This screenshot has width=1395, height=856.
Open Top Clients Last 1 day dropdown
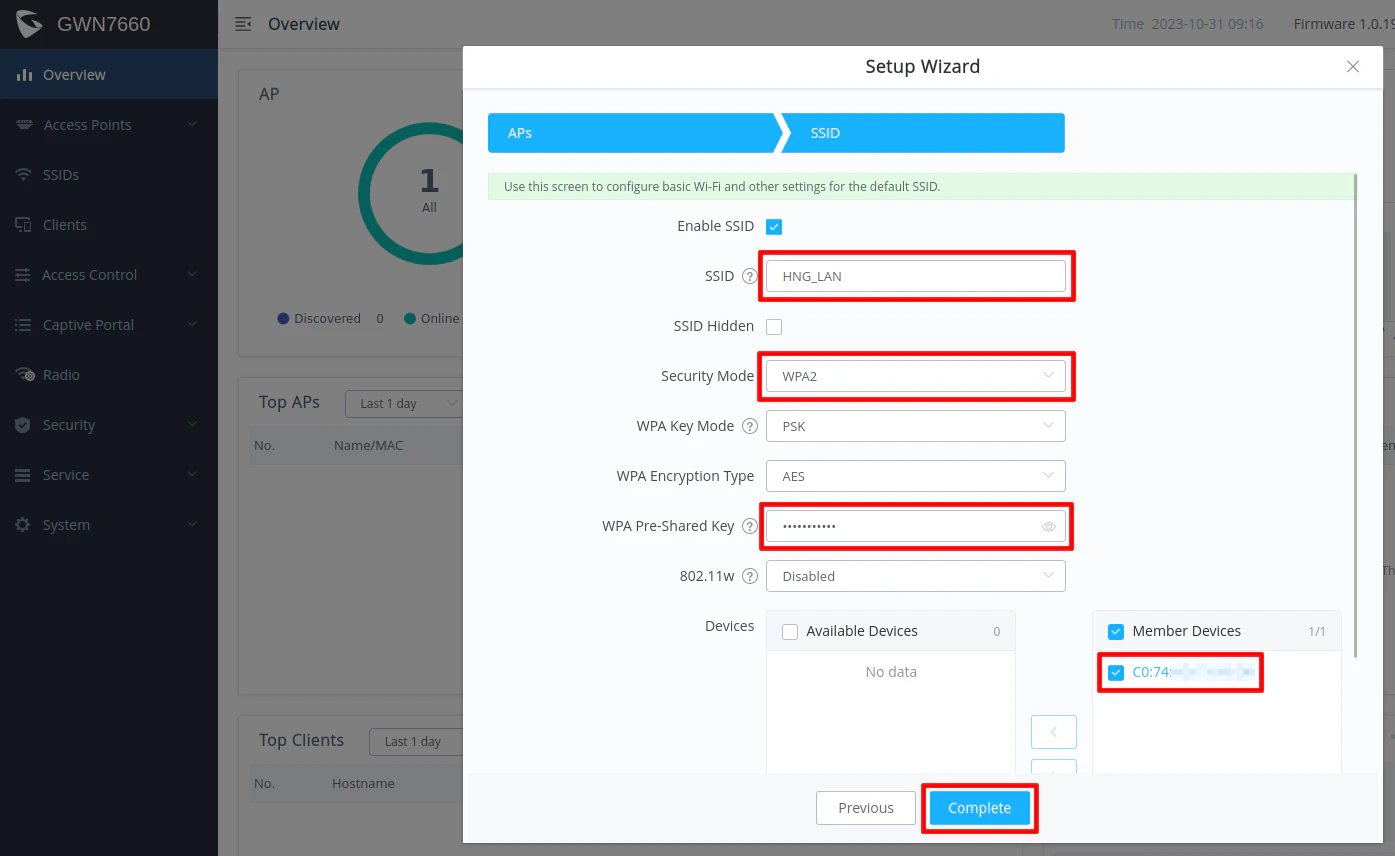[416, 741]
